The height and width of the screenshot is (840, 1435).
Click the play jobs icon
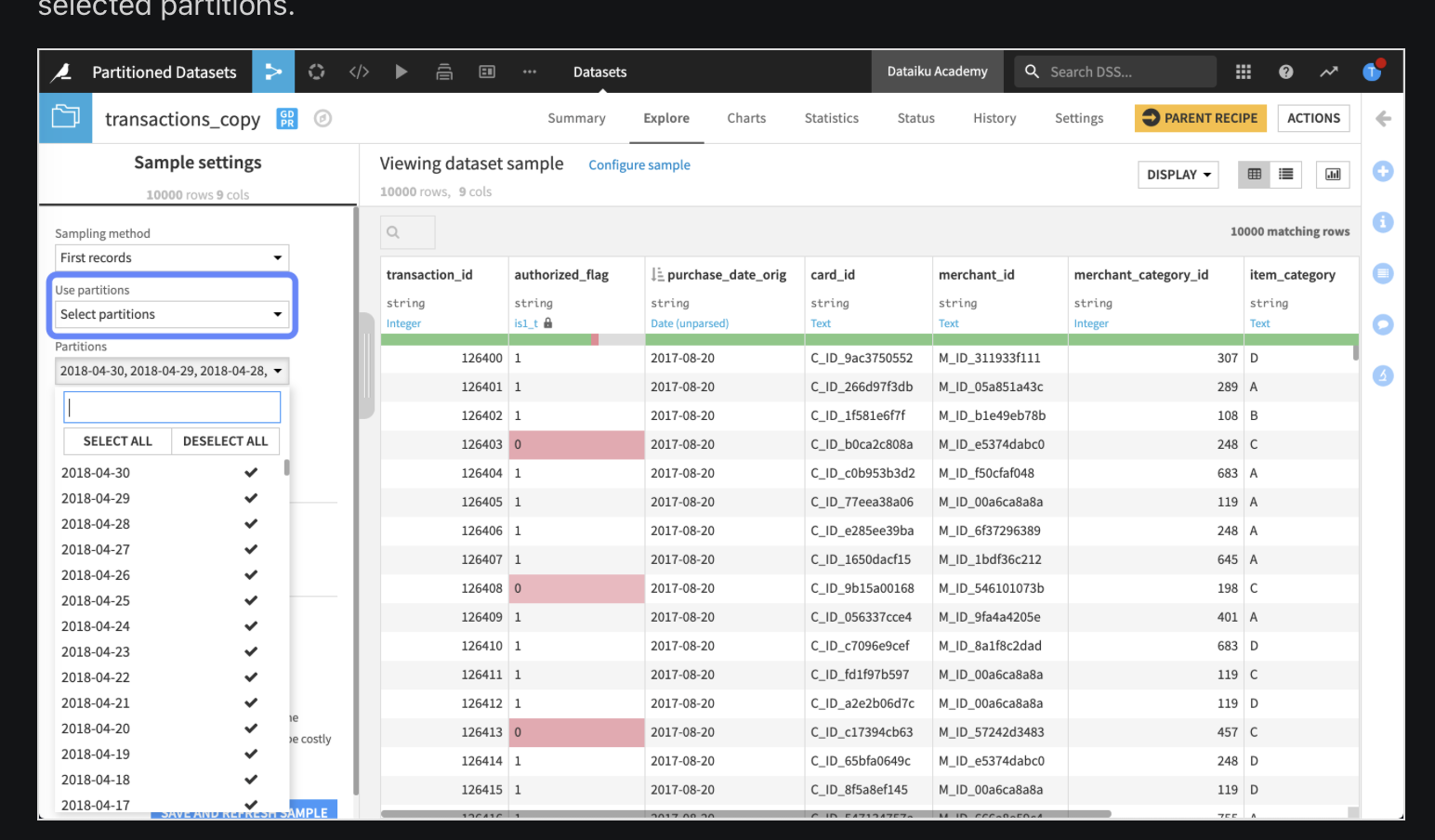point(402,72)
